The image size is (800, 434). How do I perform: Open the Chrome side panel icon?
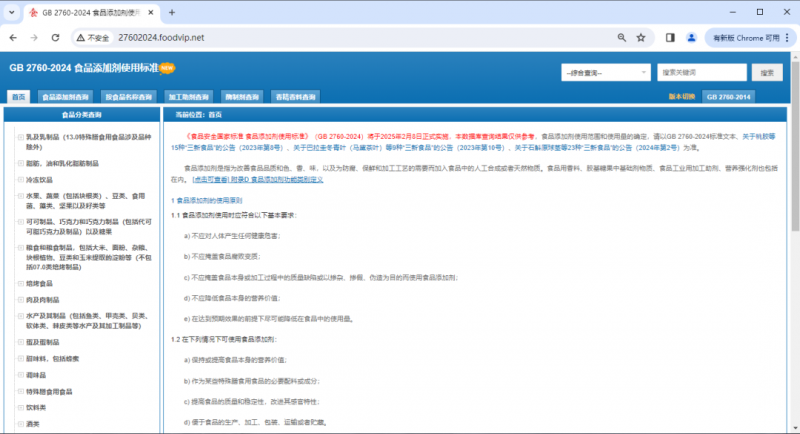[671, 37]
